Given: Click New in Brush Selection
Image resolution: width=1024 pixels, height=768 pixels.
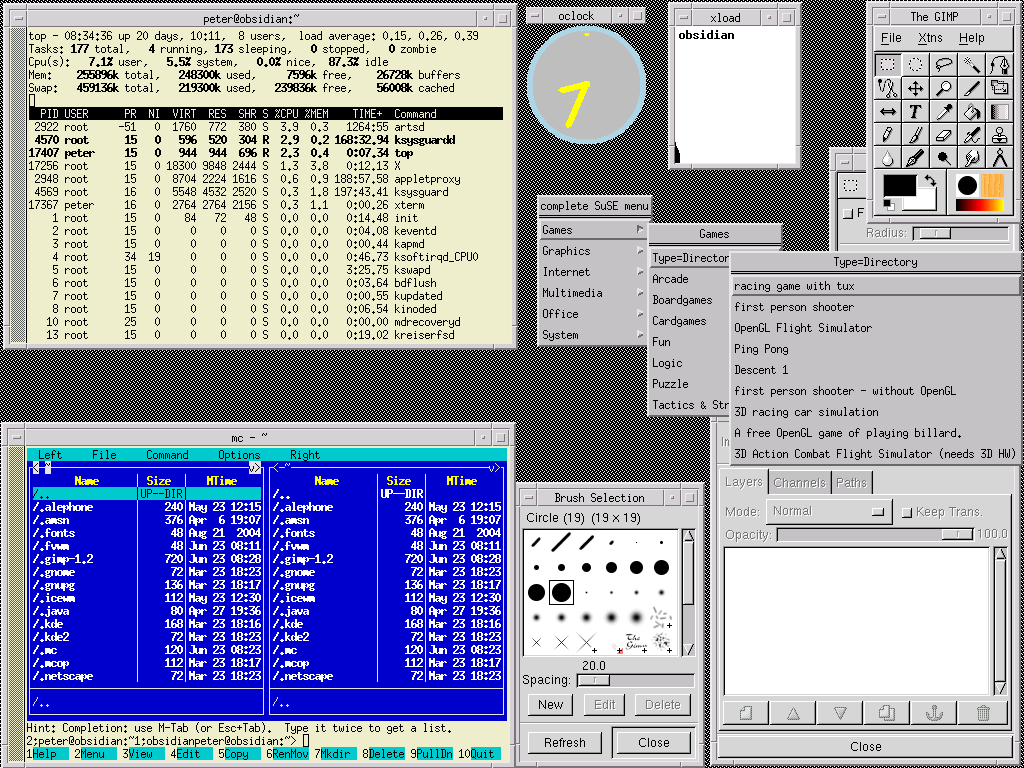Looking at the screenshot, I should (551, 705).
